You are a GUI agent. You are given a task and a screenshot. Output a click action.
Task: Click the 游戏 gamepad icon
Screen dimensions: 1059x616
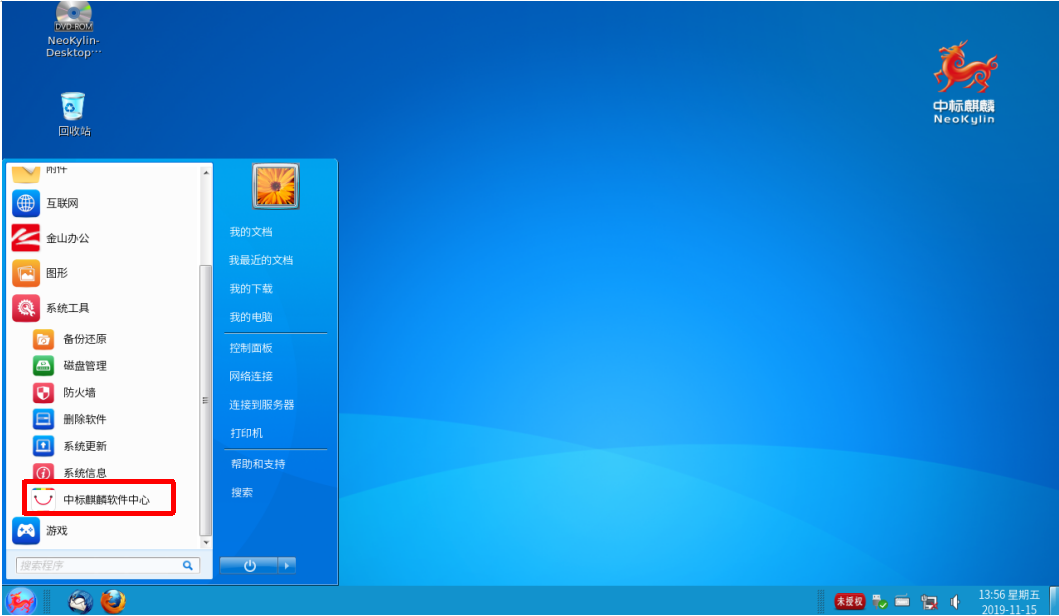(26, 531)
